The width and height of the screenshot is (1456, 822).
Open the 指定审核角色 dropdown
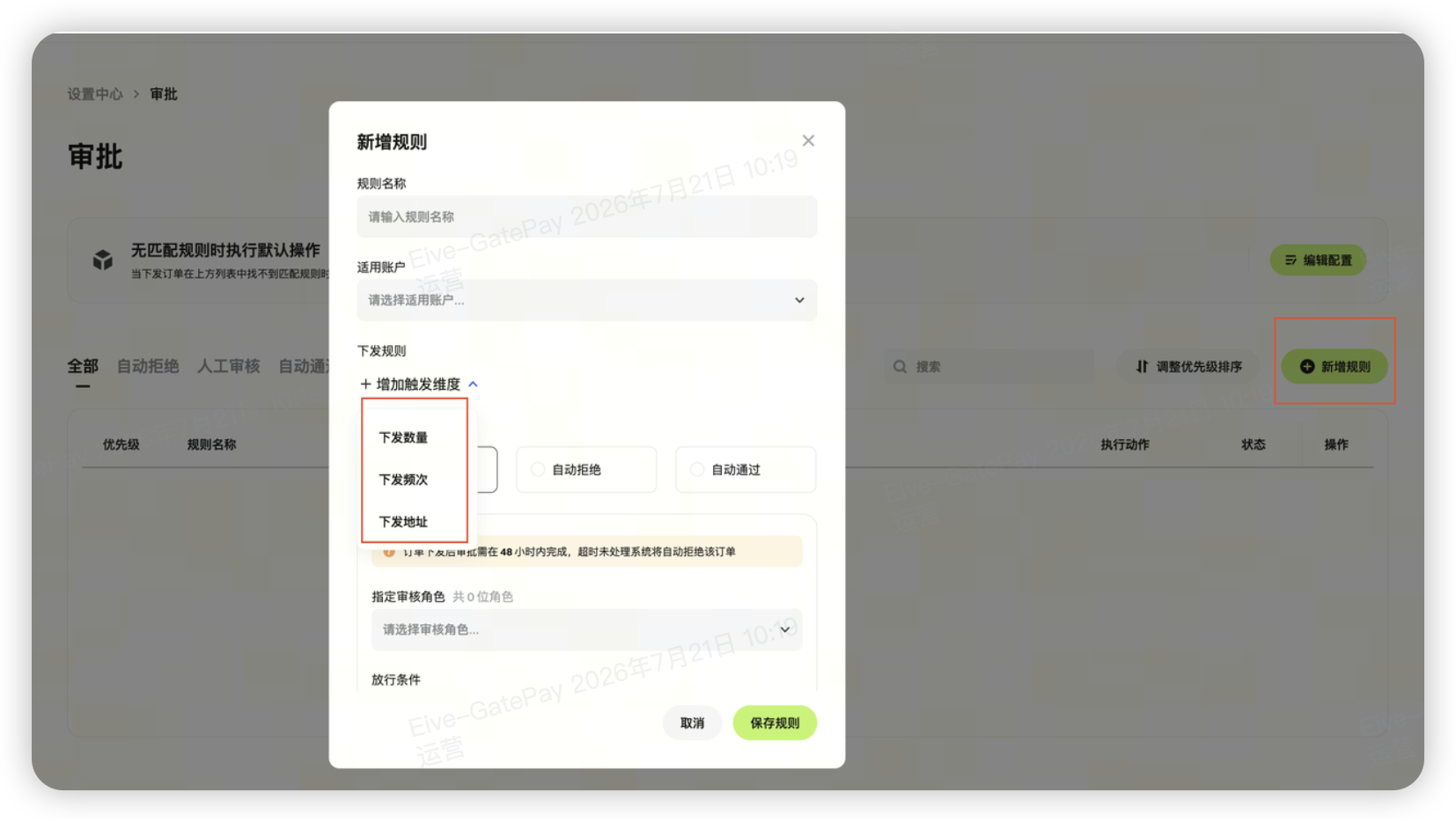[586, 630]
